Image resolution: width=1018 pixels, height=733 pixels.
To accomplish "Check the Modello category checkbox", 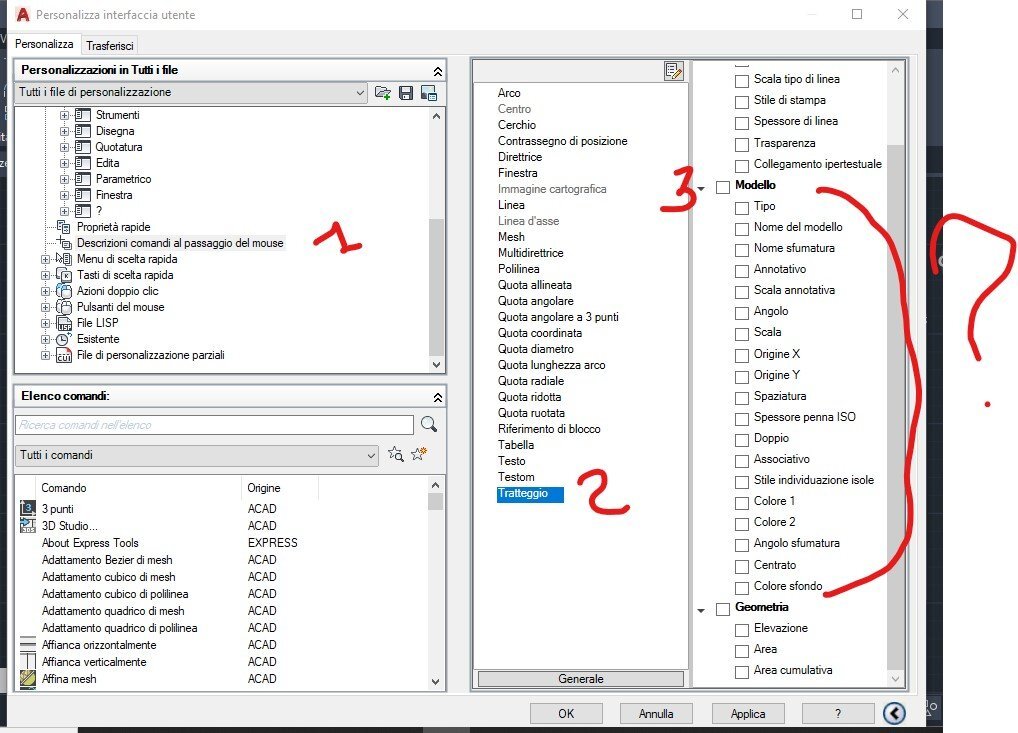I will pyautogui.click(x=723, y=187).
